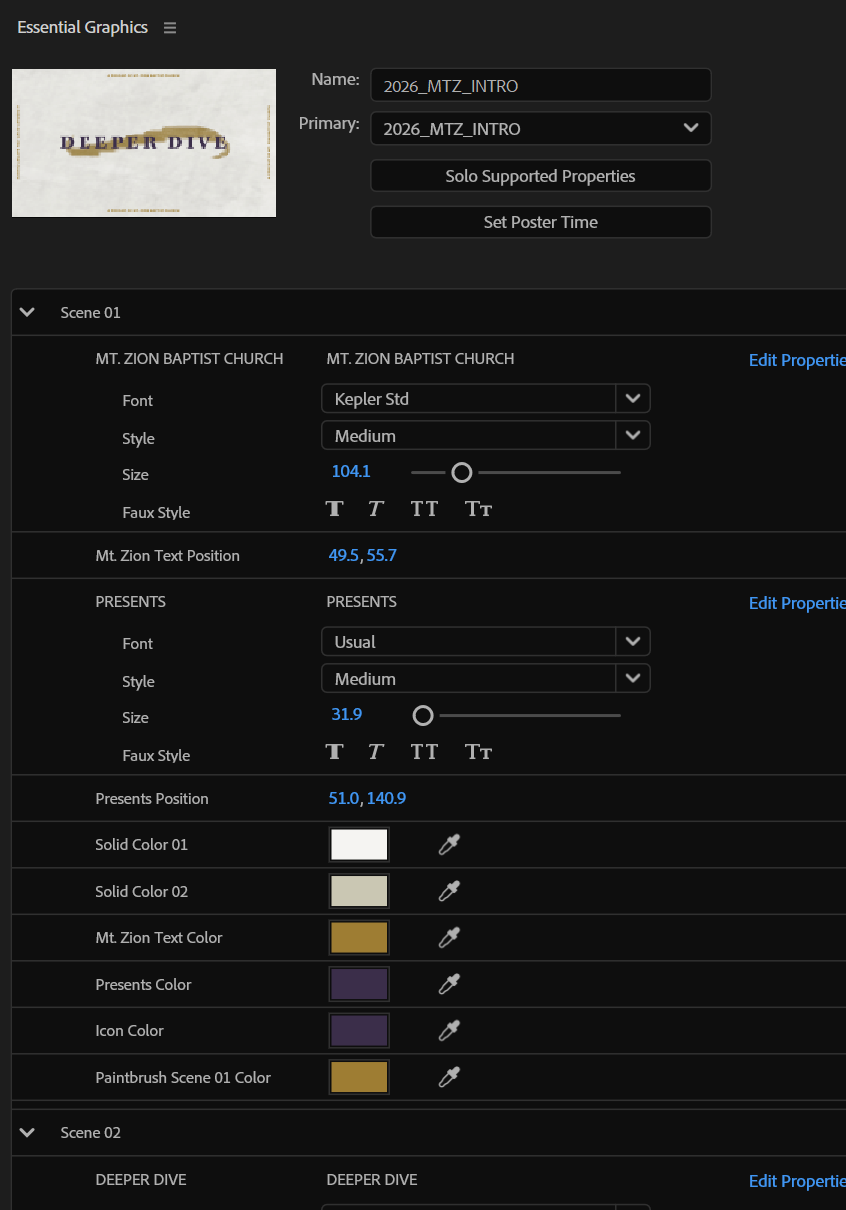Image resolution: width=846 pixels, height=1210 pixels.
Task: Enable all caps for PRESENTS text
Action: click(424, 751)
